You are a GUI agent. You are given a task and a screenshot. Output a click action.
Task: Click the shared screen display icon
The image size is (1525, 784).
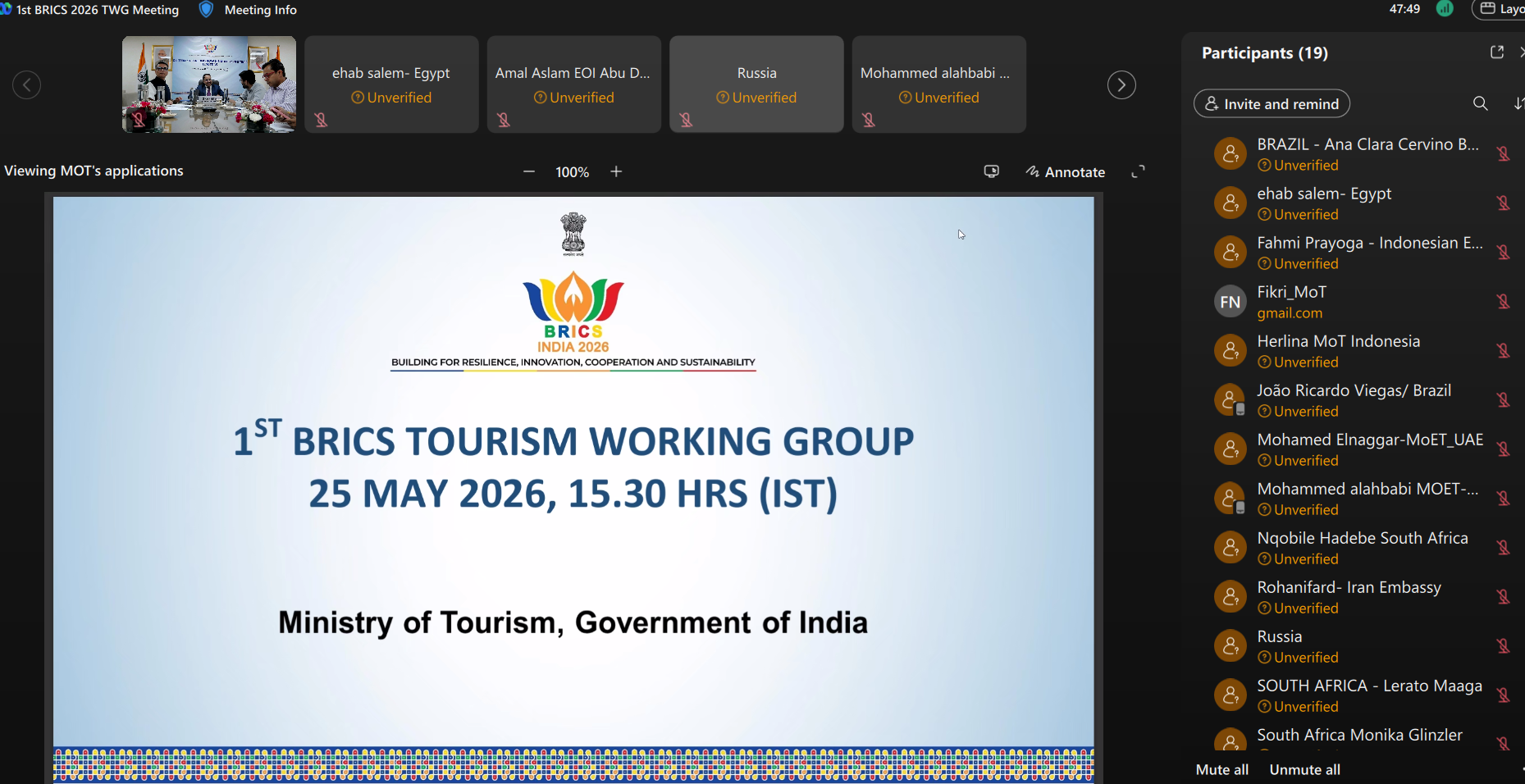point(991,171)
